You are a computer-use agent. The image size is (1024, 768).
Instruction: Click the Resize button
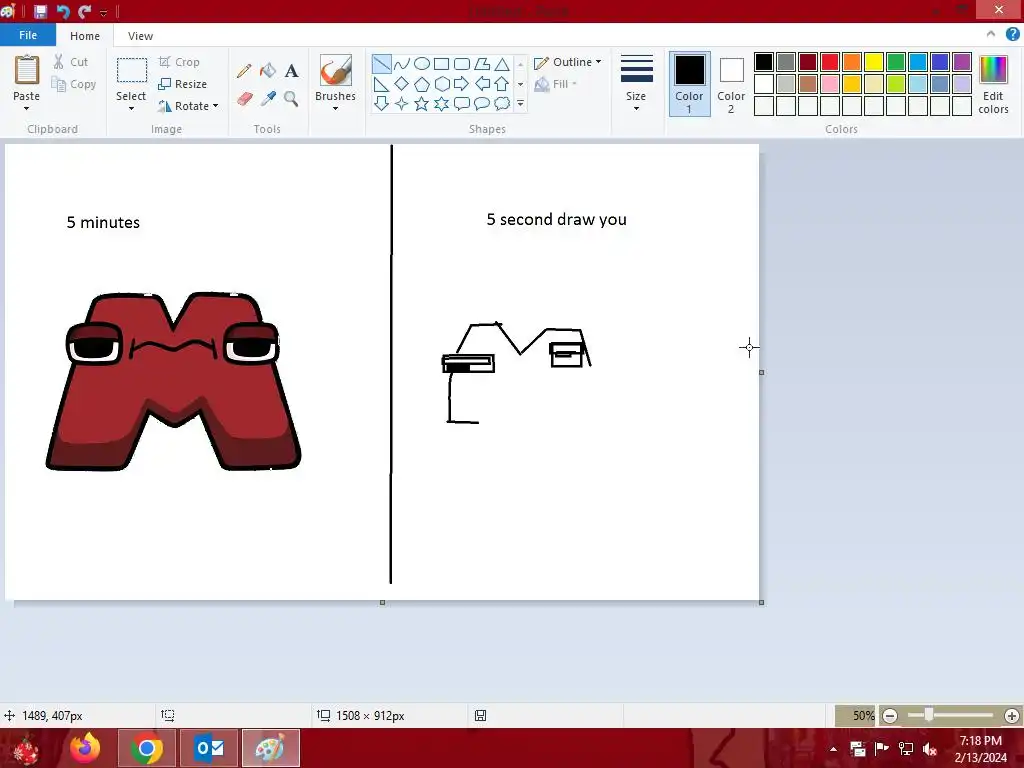point(183,84)
